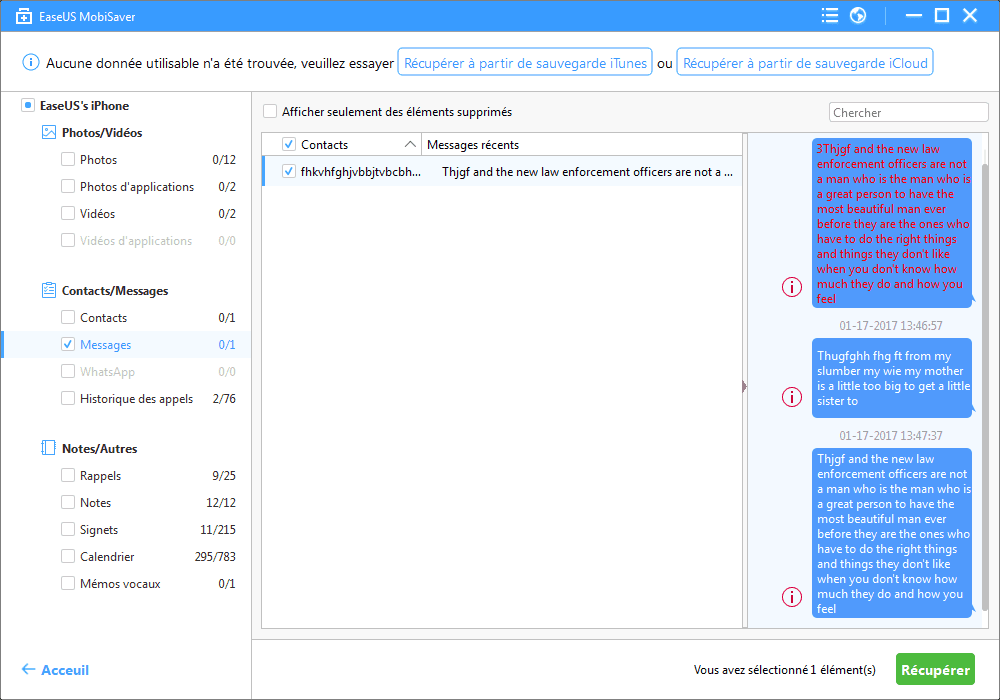Check the Calendrier checkbox

click(x=68, y=556)
